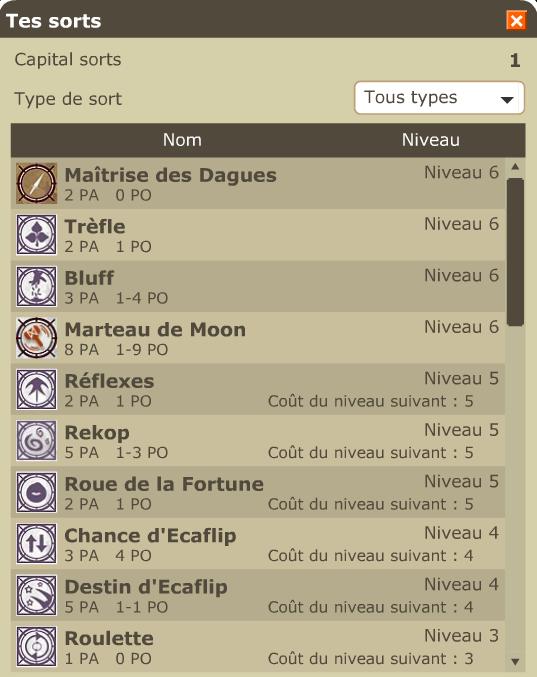This screenshot has width=537, height=677.
Task: Select the Roulette spell icon
Action: point(36,646)
